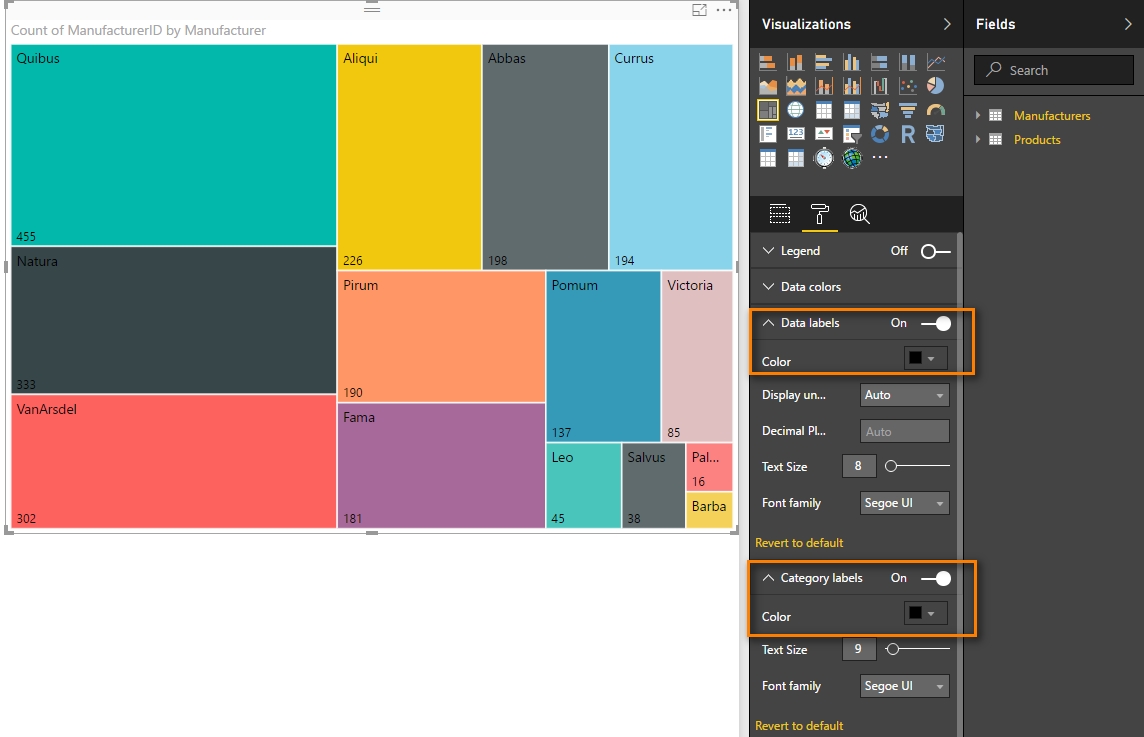Select the card (123) visualization
Viewport: 1144px width, 737px height.
pyautogui.click(x=795, y=134)
